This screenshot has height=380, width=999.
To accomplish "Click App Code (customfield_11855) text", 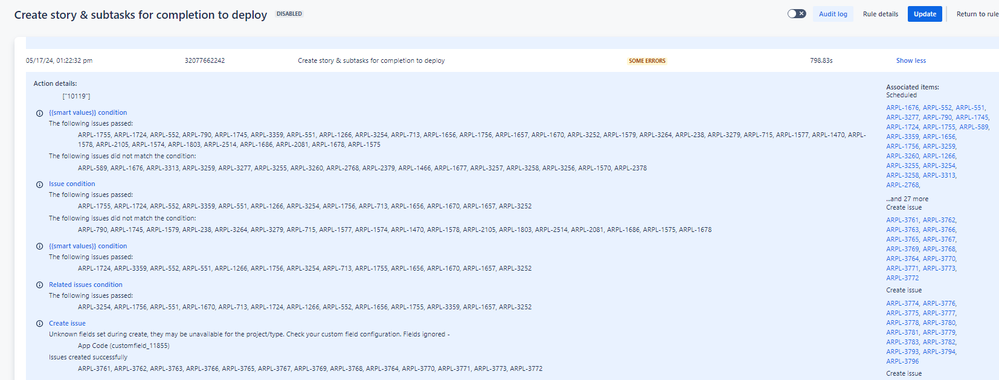I will click(x=124, y=346).
